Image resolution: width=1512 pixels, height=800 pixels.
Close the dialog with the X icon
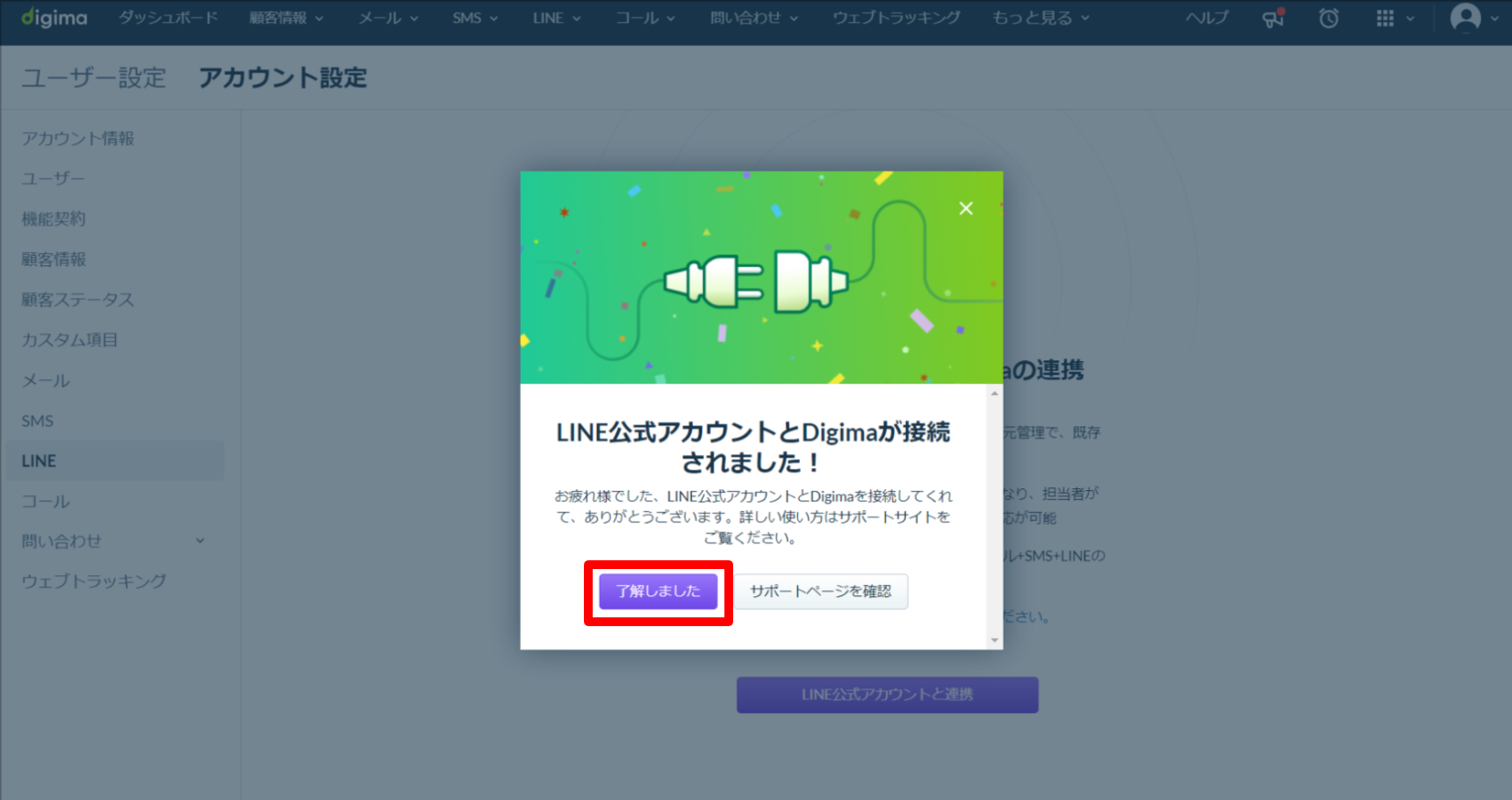click(966, 208)
